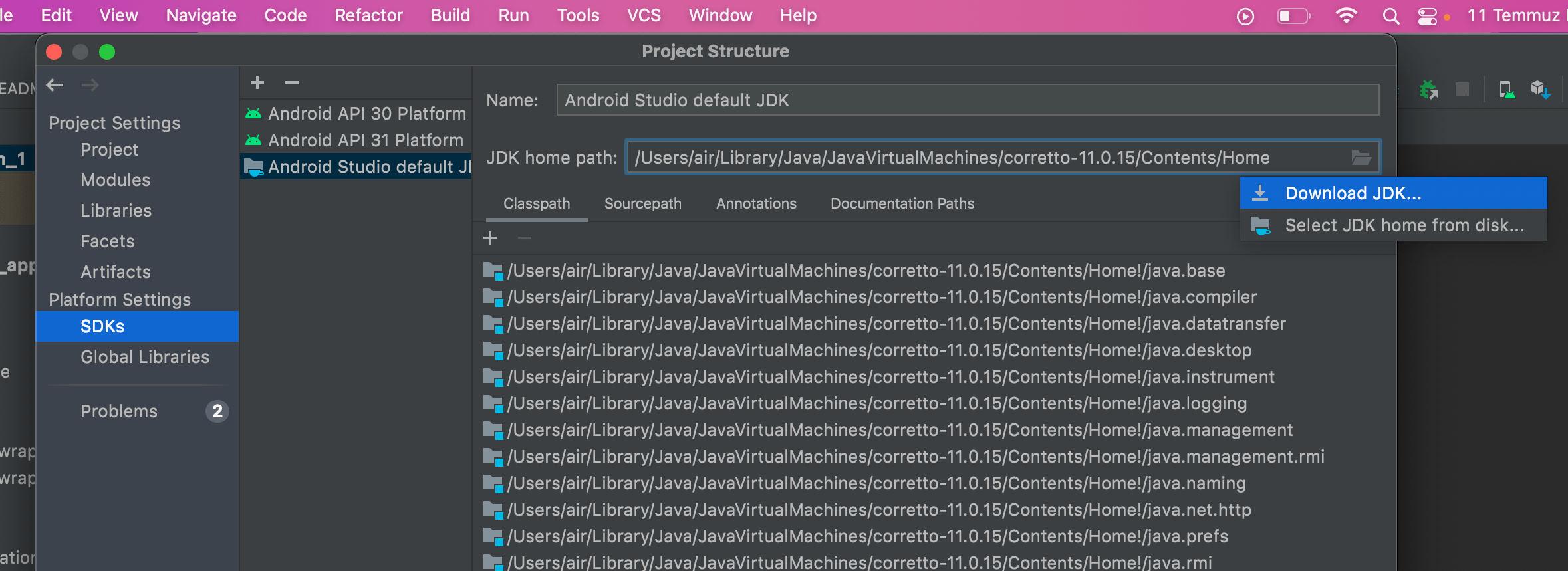
Task: Select Android API 31 Platform SDK
Action: [356, 140]
